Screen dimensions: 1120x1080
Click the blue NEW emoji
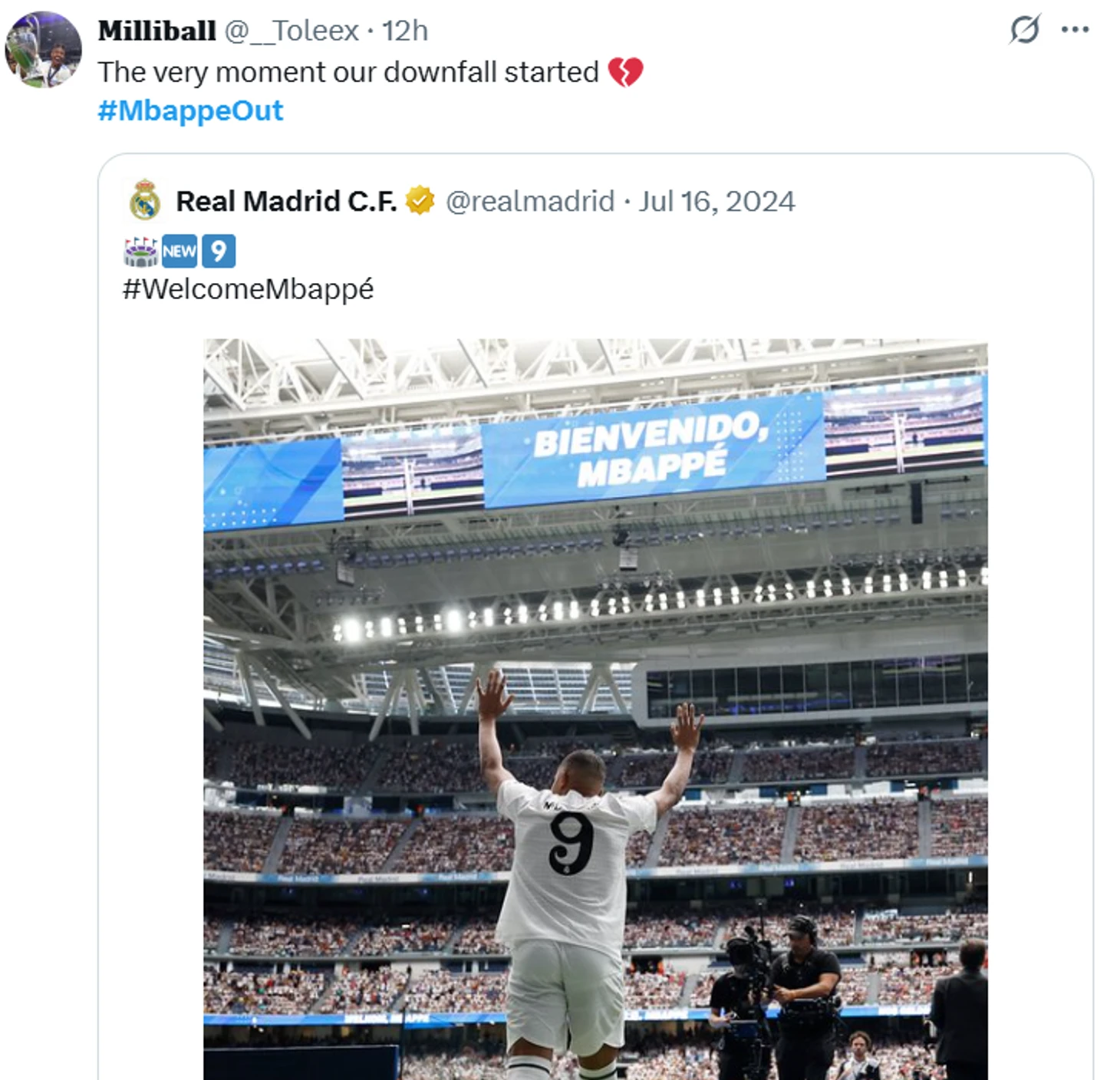point(180,252)
